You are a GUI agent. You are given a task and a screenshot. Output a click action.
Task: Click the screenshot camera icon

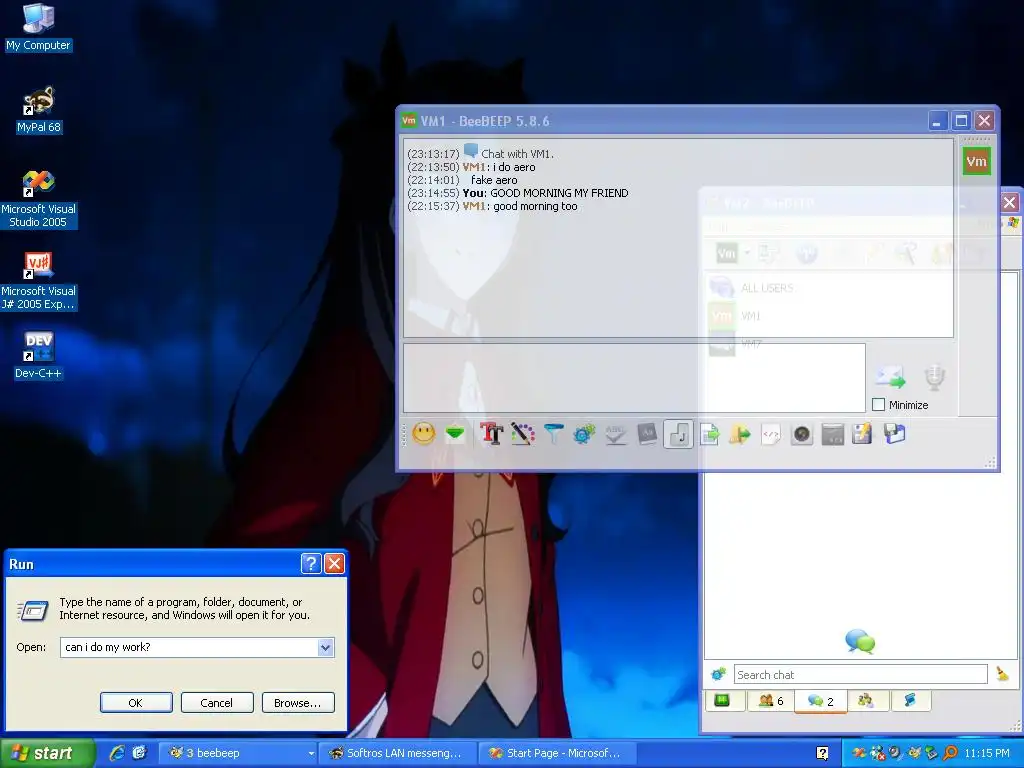pyautogui.click(x=802, y=434)
